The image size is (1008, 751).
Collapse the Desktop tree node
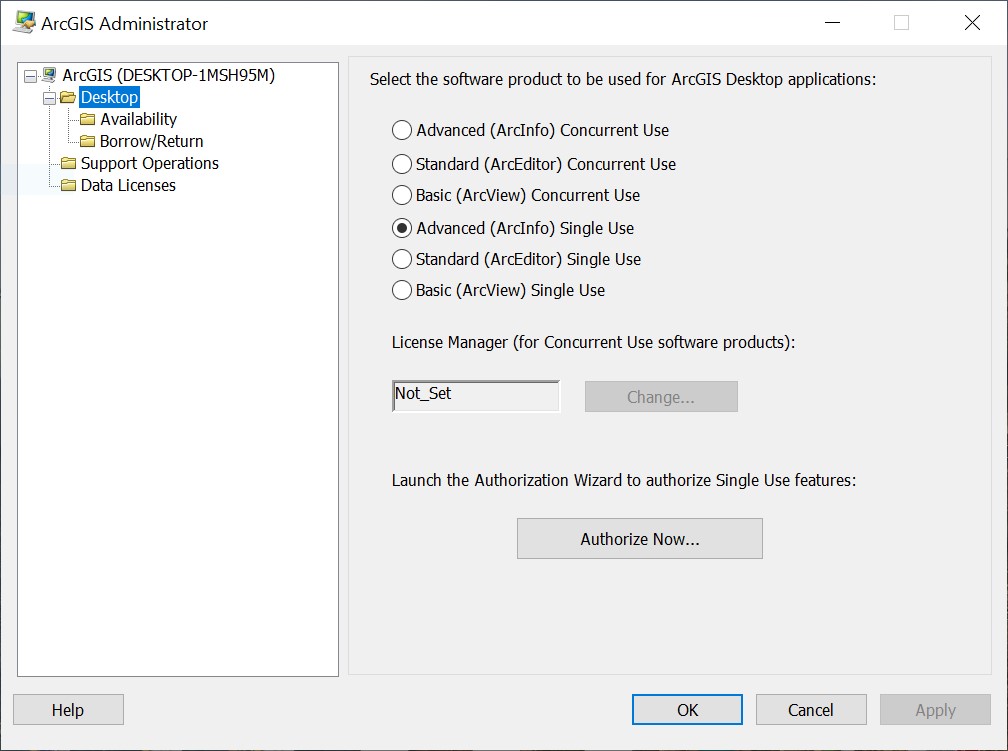point(50,98)
